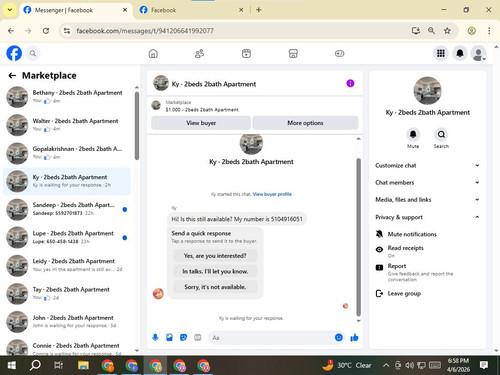Open Sandeep conversation in list
The height and width of the screenshot is (375, 500).
(67, 209)
